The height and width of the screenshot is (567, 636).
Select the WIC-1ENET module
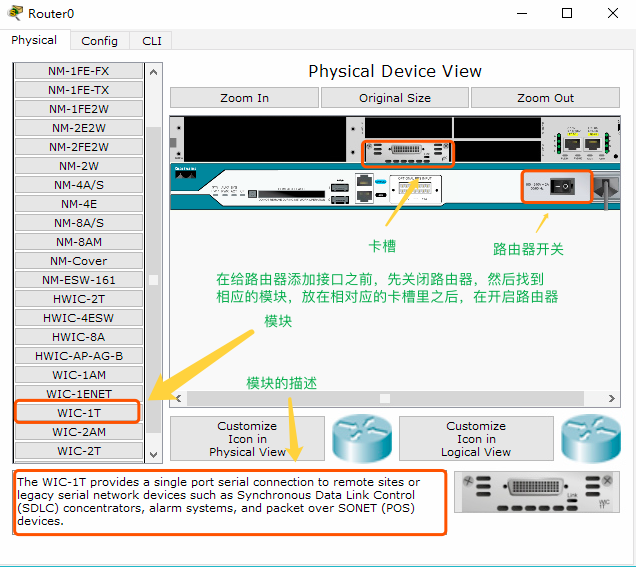(x=79, y=393)
